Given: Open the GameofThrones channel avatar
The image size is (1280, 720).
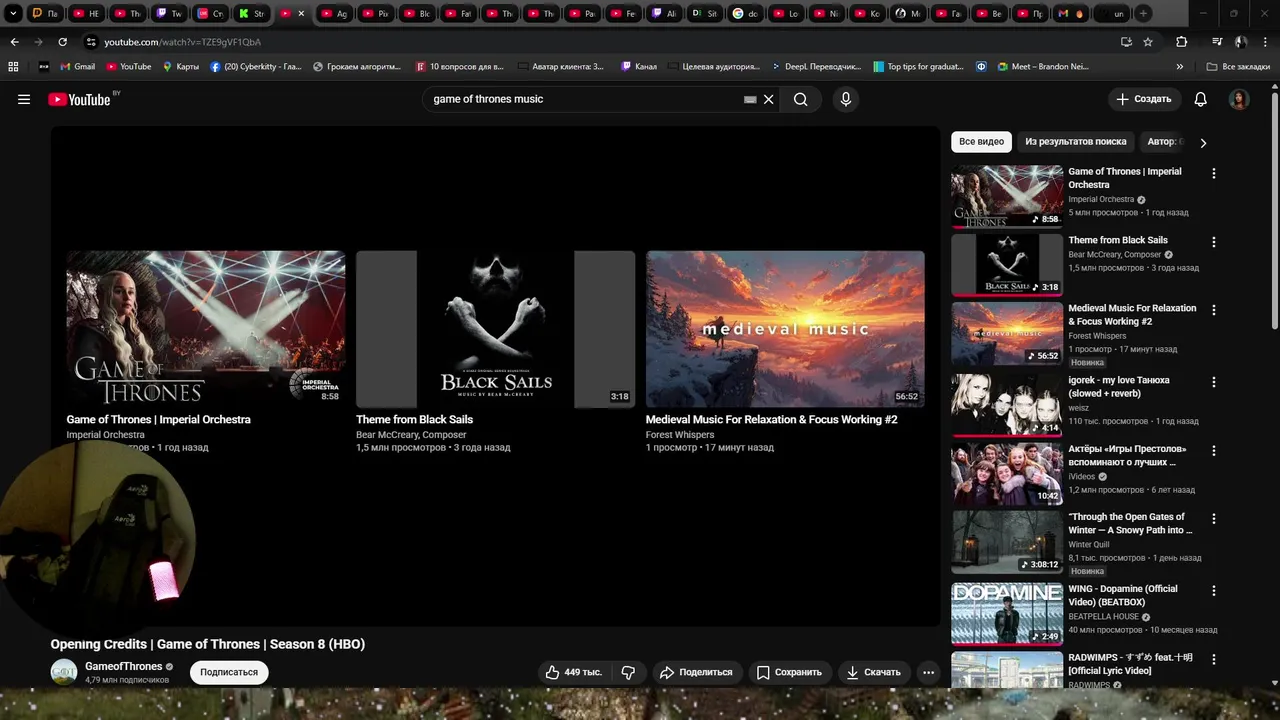Looking at the screenshot, I should (x=64, y=672).
